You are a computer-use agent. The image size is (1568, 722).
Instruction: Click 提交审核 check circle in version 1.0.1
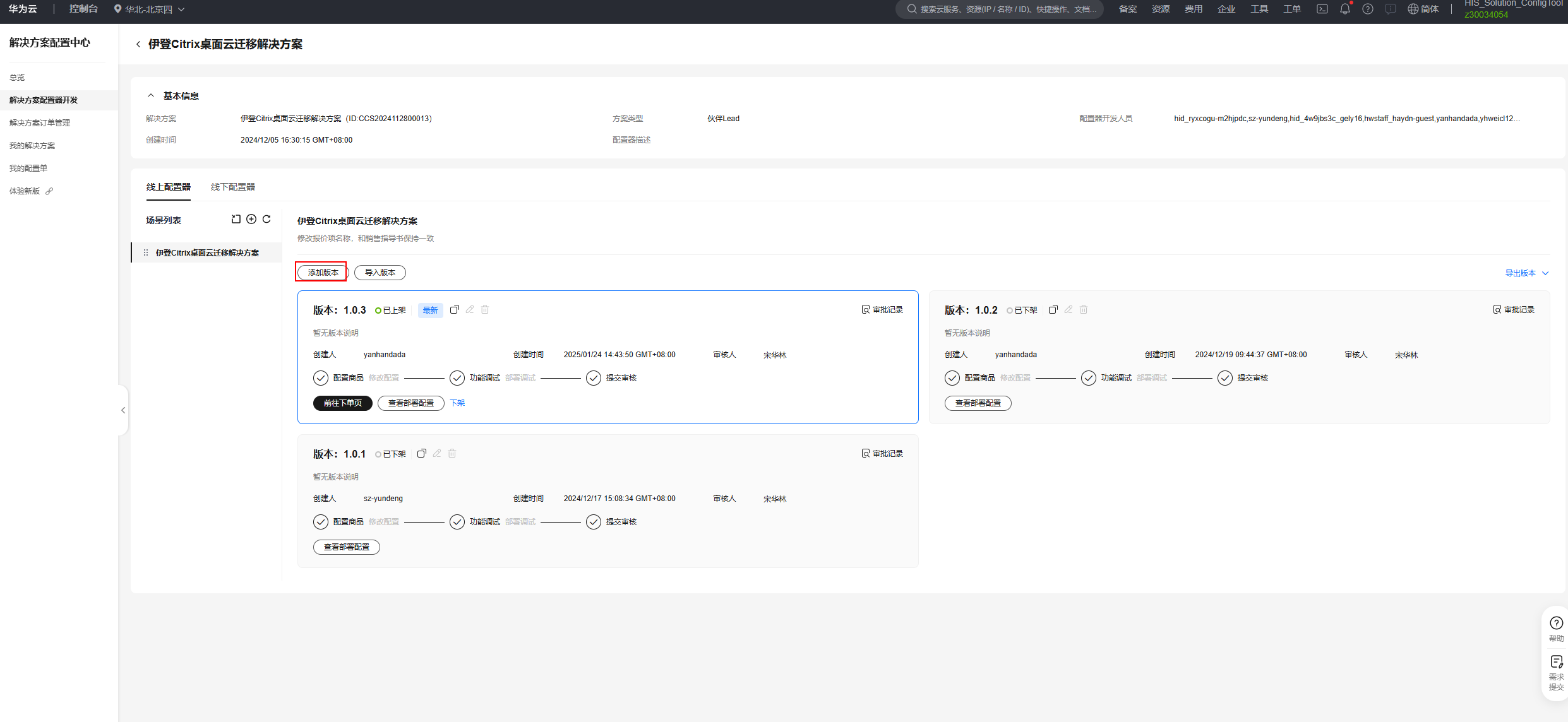(594, 521)
